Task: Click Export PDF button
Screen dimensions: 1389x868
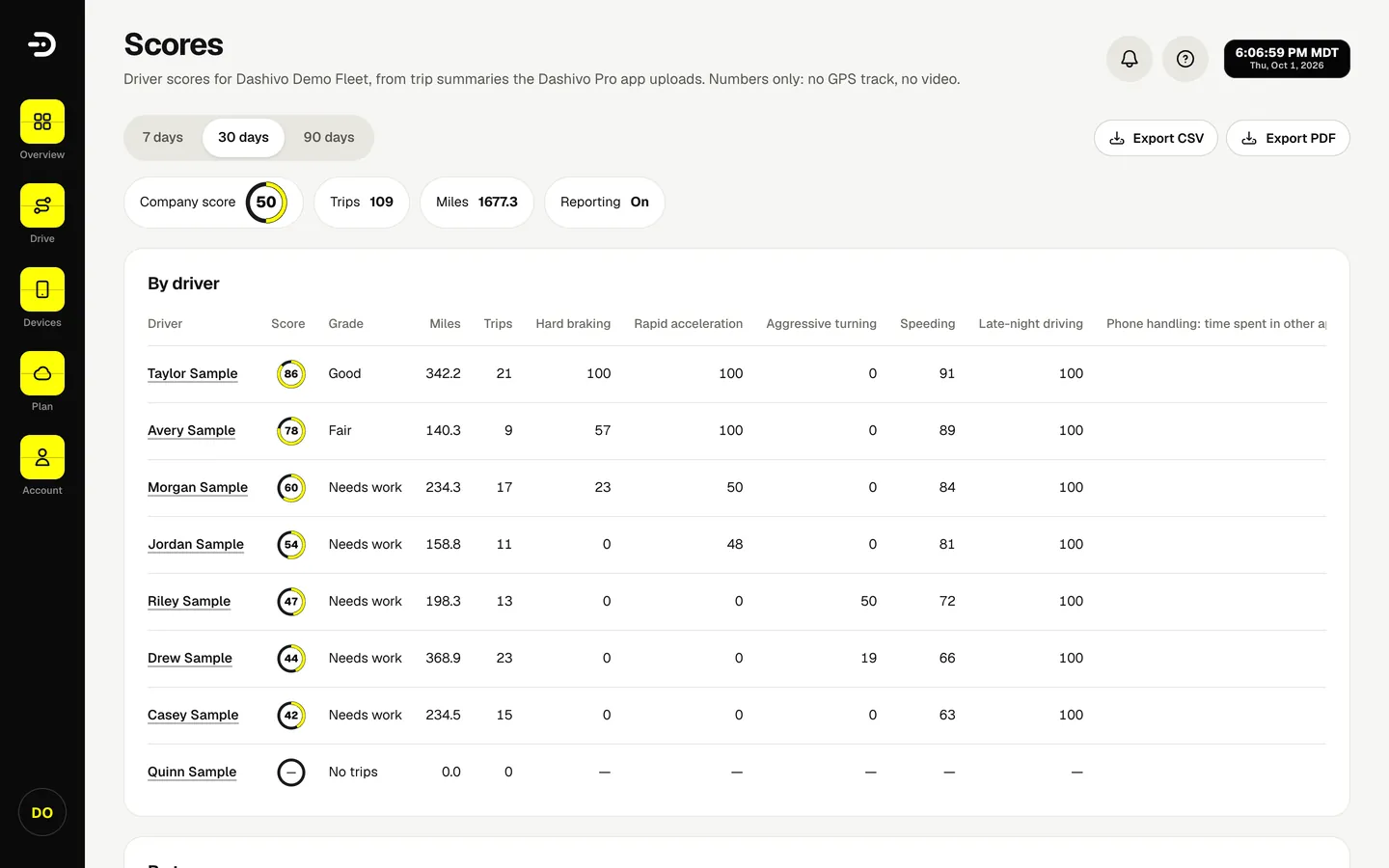Action: click(x=1288, y=138)
